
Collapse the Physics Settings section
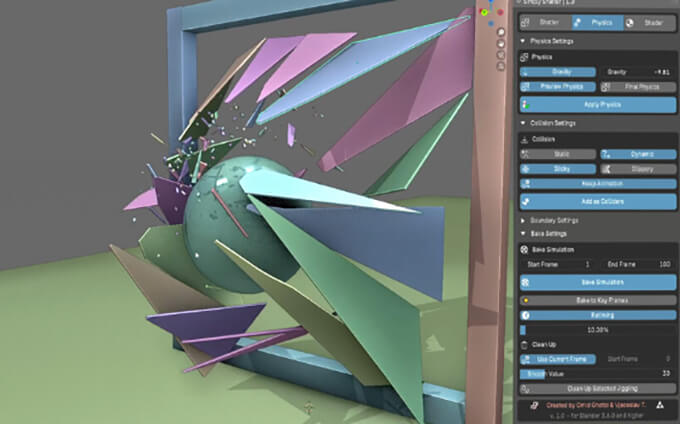(523, 41)
